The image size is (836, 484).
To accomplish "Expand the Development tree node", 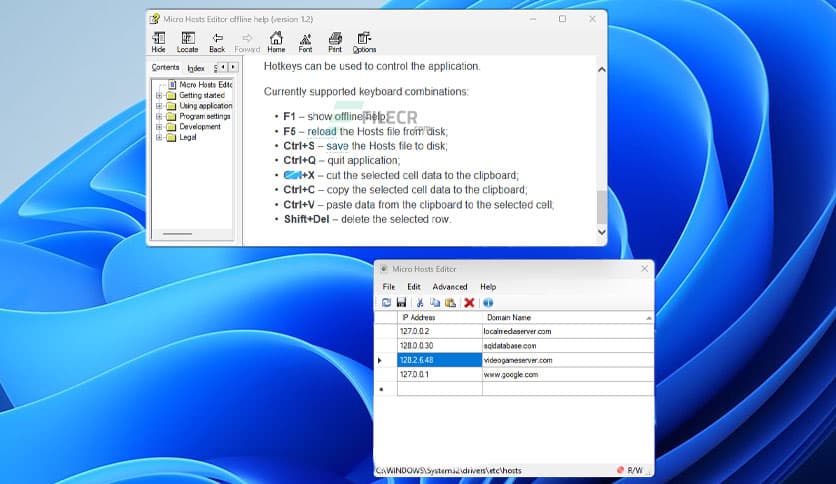I will (159, 127).
